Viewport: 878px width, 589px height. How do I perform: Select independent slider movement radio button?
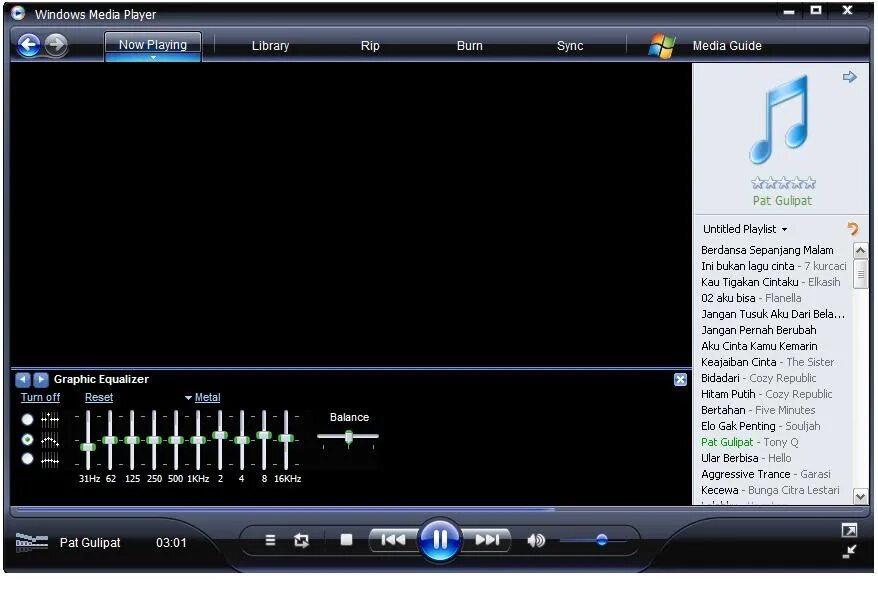coord(27,419)
